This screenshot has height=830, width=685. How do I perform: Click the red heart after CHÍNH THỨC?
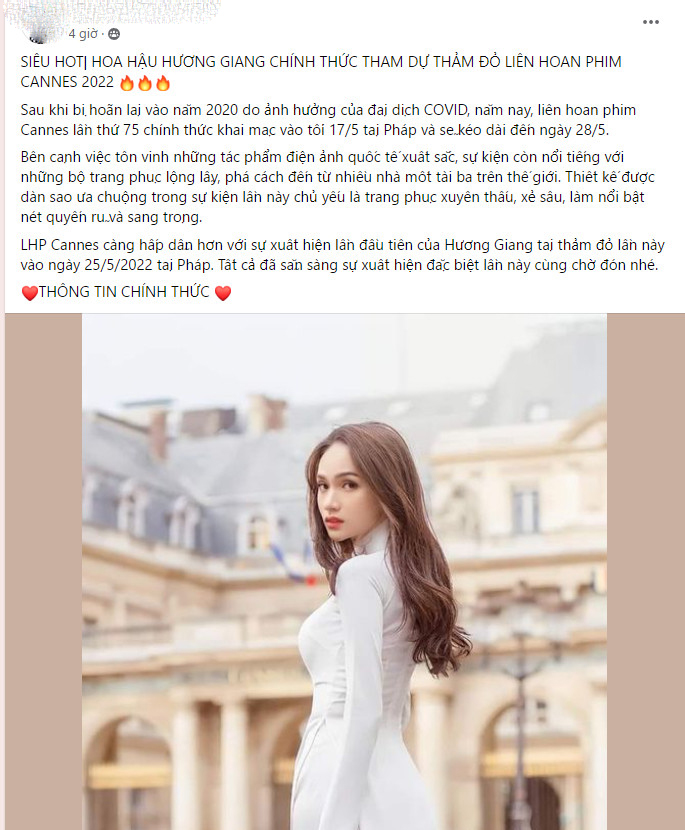223,293
